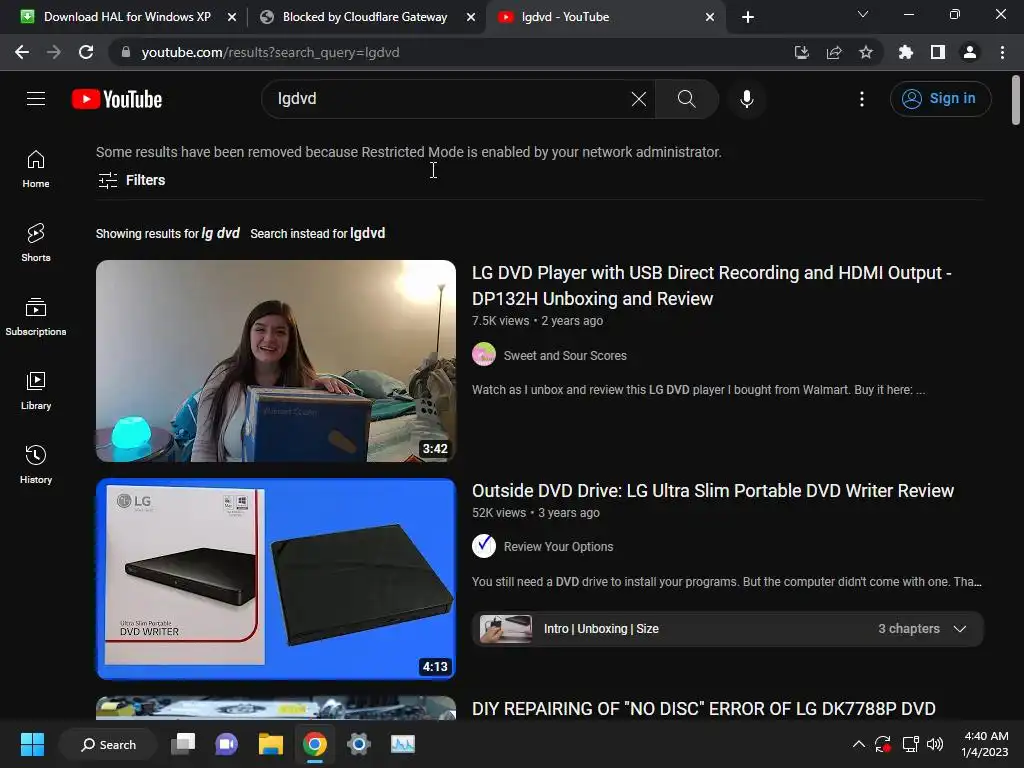View site info via the lock icon
The height and width of the screenshot is (768, 1024).
[127, 52]
